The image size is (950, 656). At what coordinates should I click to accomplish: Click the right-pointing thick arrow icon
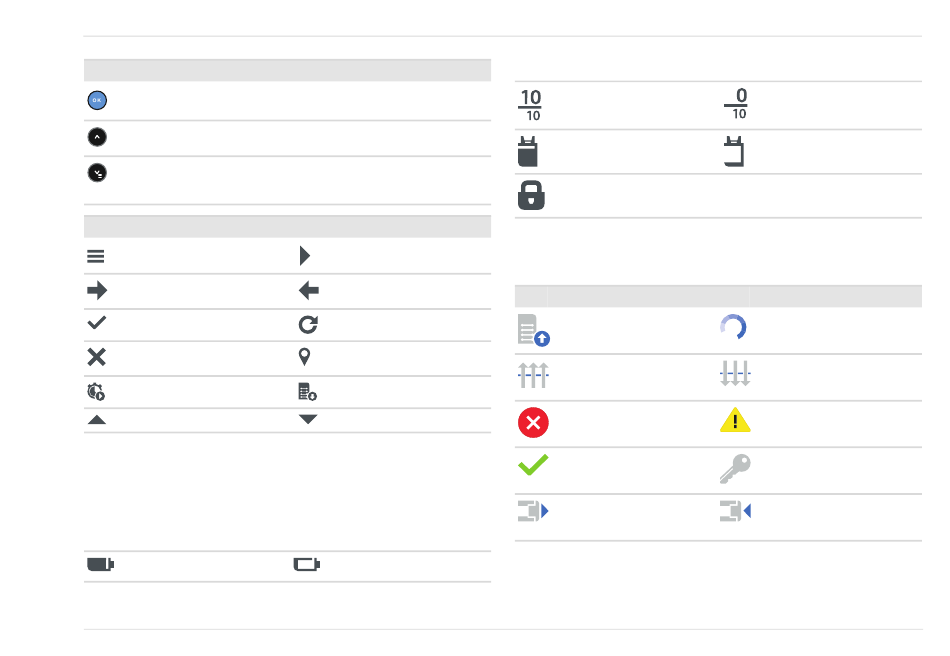(97, 291)
